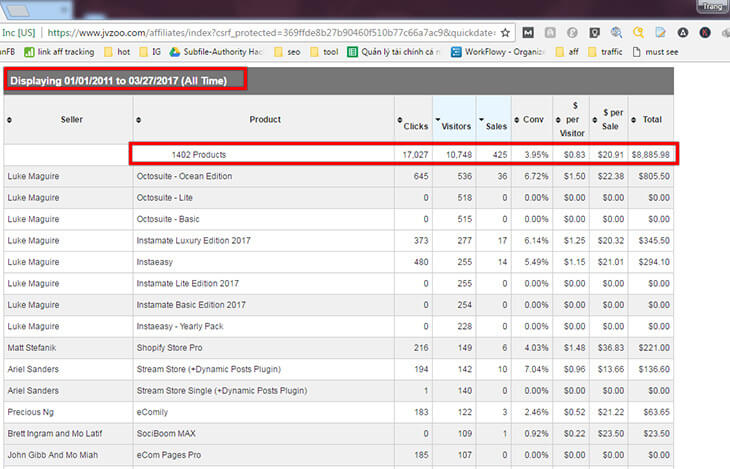Open 'link aff tracking' bookmark
730x469 pixels.
[x=59, y=52]
